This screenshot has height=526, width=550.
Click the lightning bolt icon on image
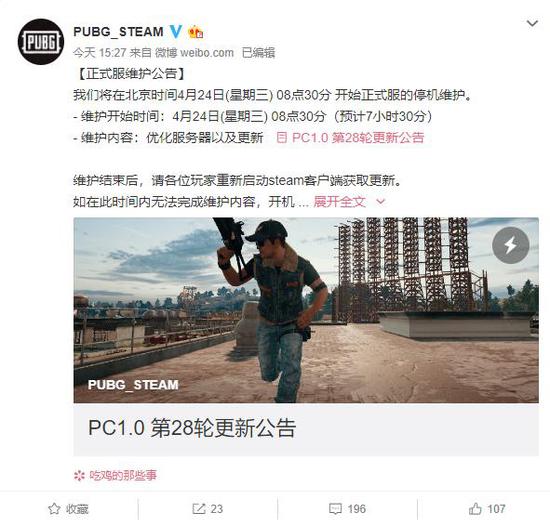coord(510,245)
